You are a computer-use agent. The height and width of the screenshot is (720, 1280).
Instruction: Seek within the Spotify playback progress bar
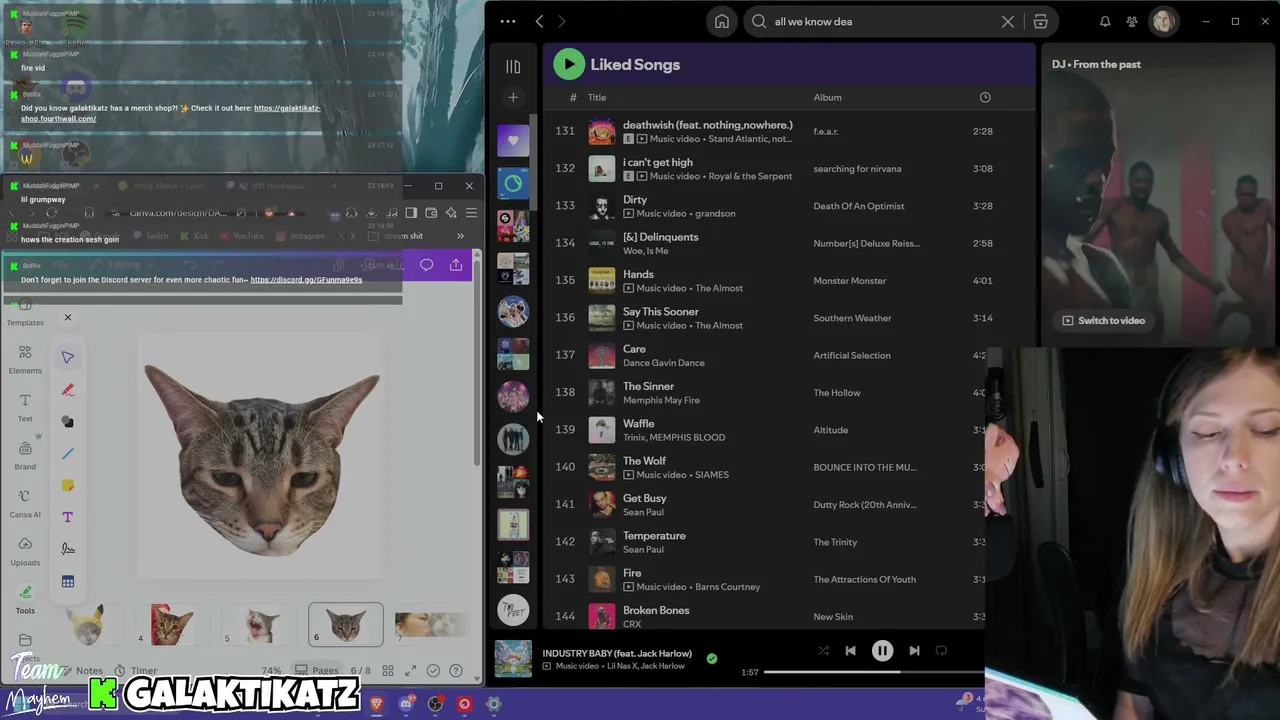(872, 672)
